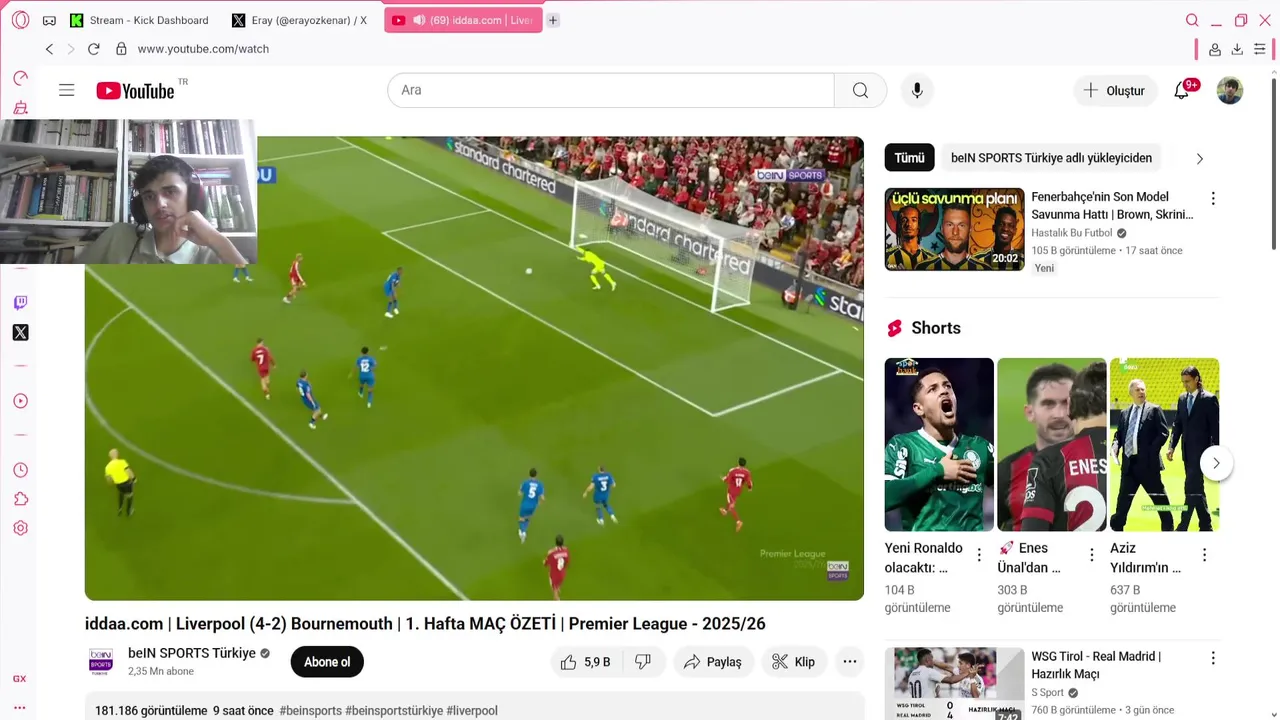The width and height of the screenshot is (1280, 720).
Task: Open browser profile account icon
Action: pyautogui.click(x=1215, y=49)
